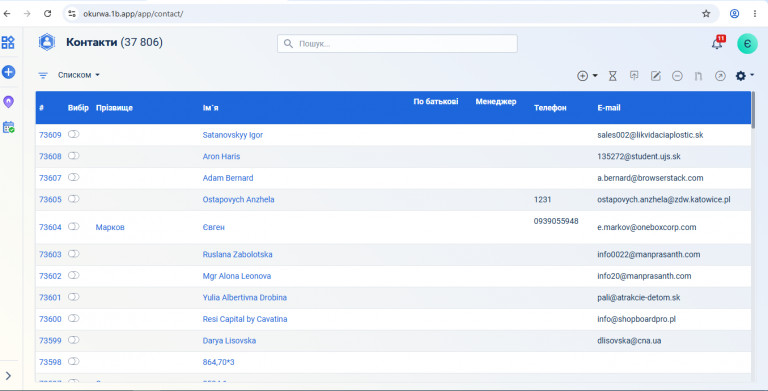768x391 pixels.
Task: Toggle selection for contact 73609
Action: click(x=73, y=134)
